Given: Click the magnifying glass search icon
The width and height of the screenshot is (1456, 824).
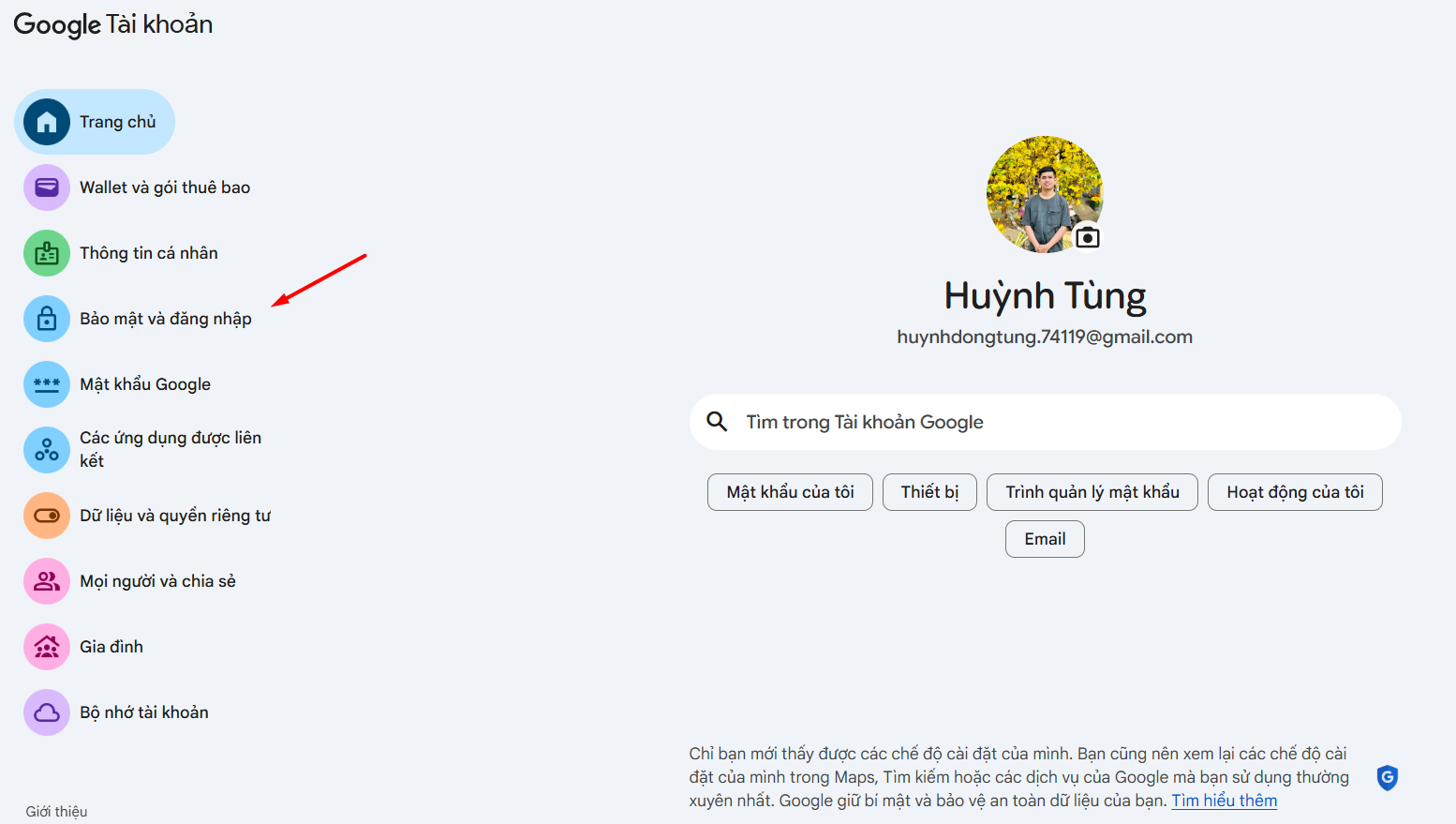Looking at the screenshot, I should point(717,422).
